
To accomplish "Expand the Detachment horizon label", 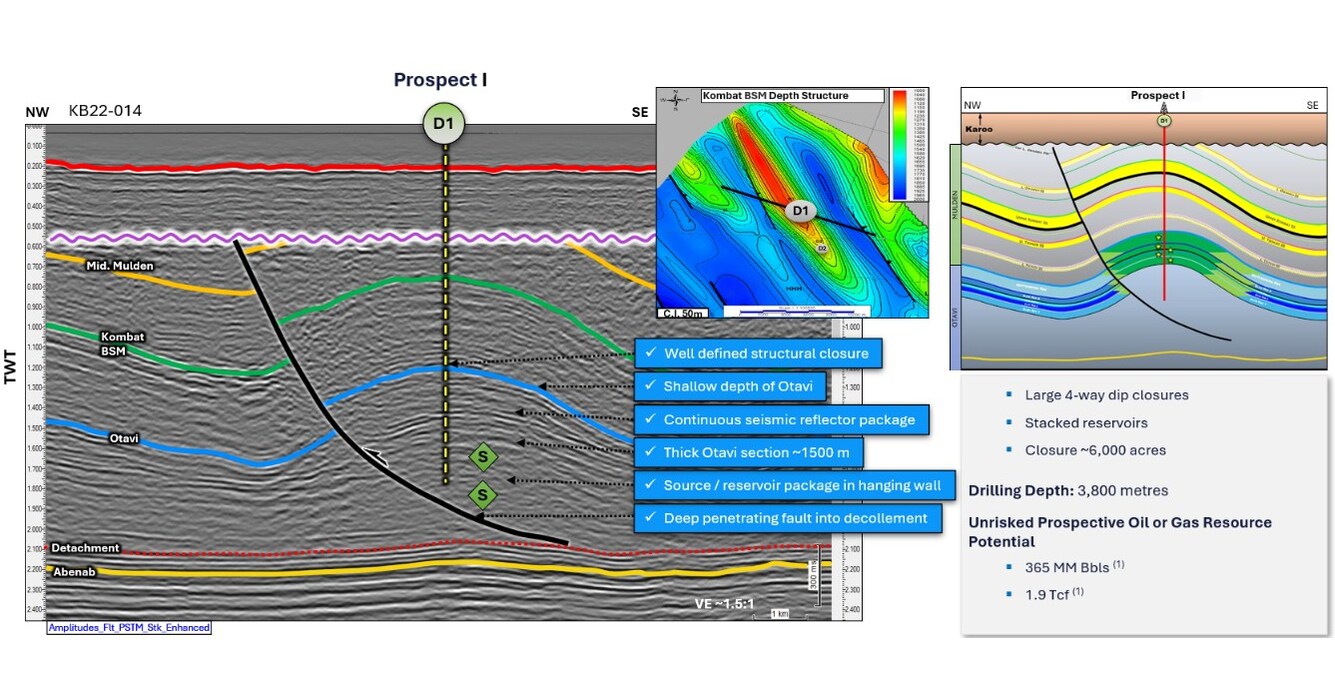I will [x=86, y=548].
